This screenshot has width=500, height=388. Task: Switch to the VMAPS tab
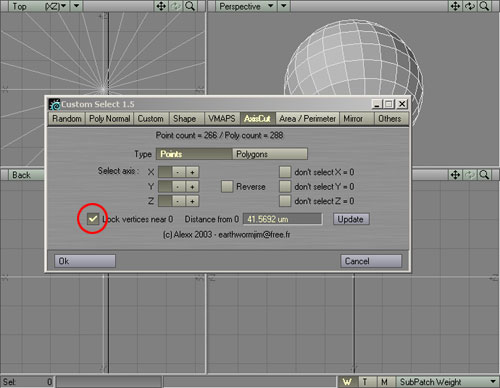[x=222, y=119]
